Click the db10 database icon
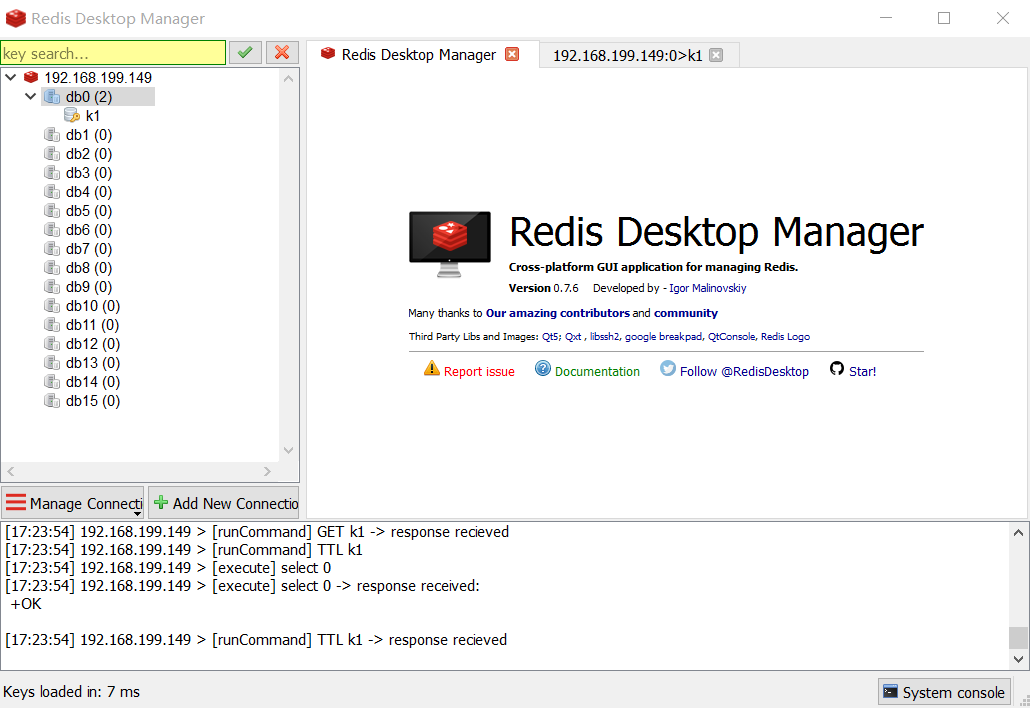This screenshot has height=708, width=1030. [x=52, y=306]
